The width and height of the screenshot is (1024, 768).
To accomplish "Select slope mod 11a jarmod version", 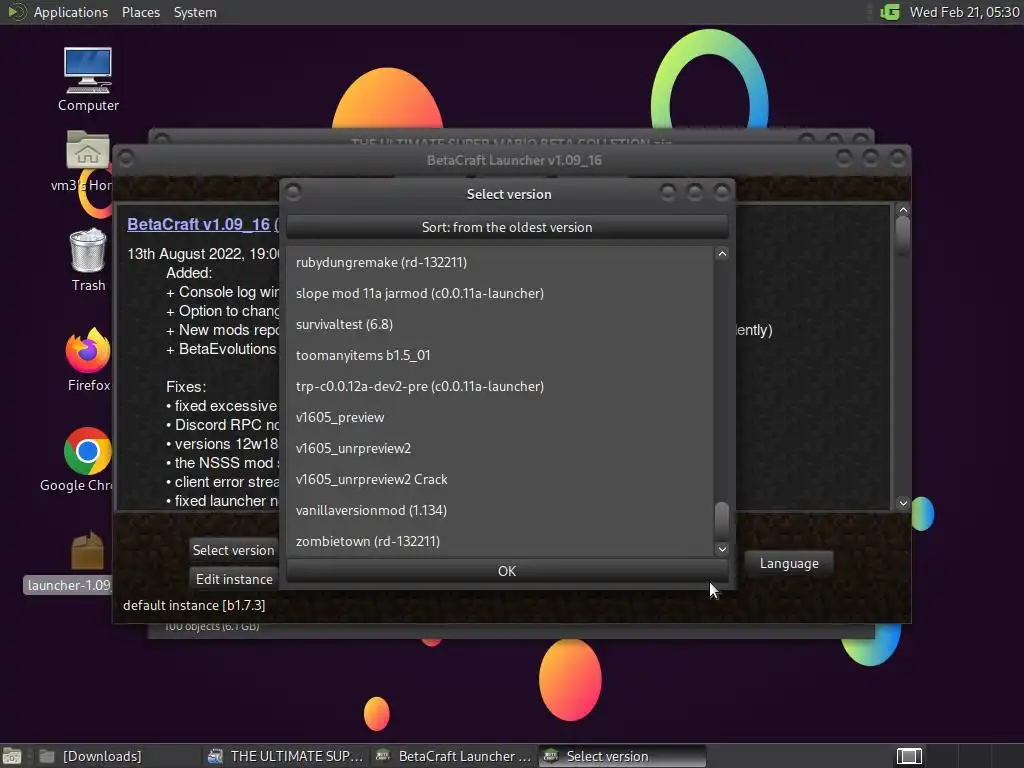I will pyautogui.click(x=500, y=293).
